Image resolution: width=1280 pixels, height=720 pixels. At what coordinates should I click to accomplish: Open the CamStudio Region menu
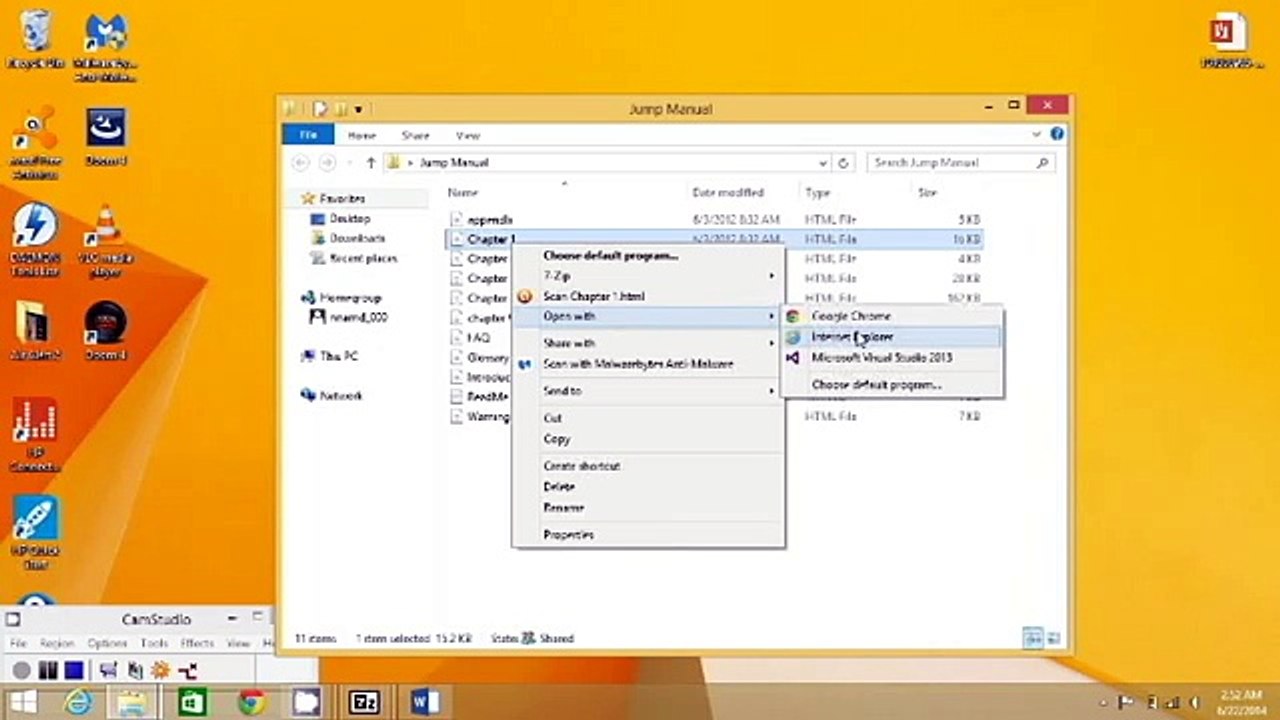tap(57, 644)
